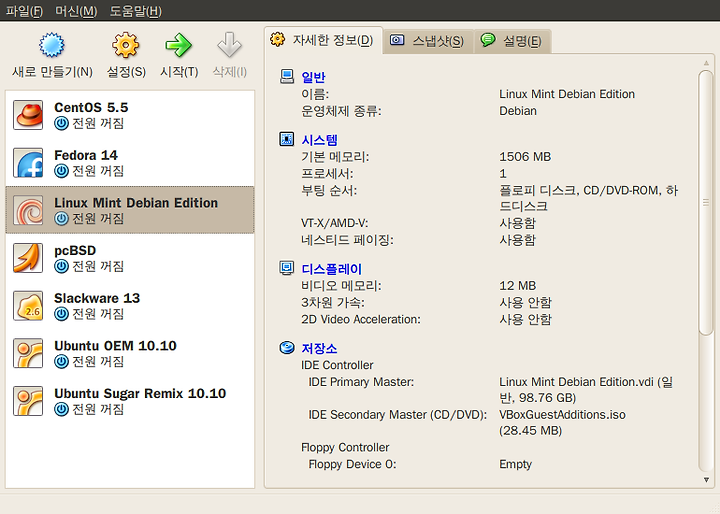Switch to the 자세한 정보(D) tab
The height and width of the screenshot is (514, 720).
click(x=323, y=40)
